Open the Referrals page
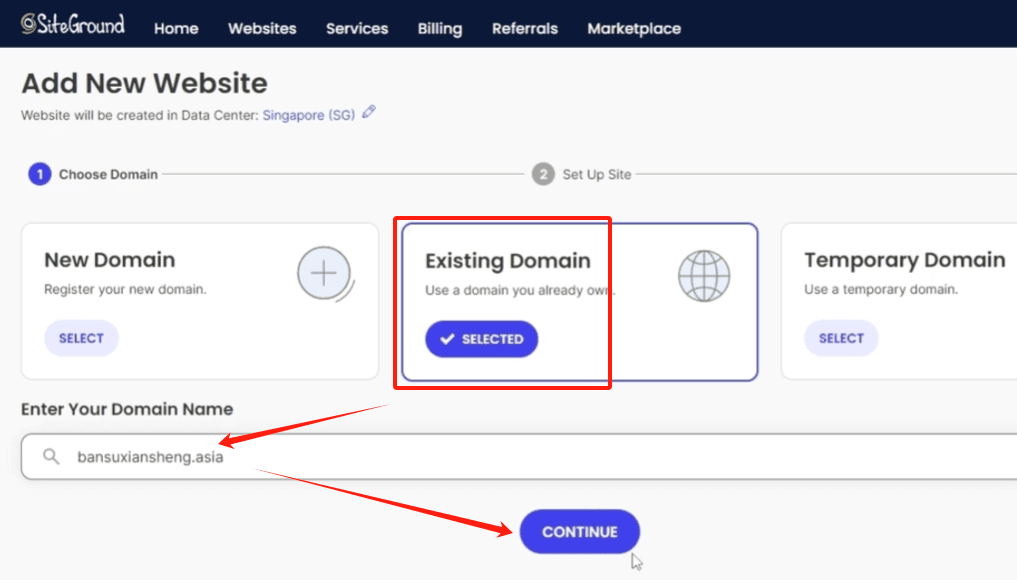The image size is (1017, 580). pyautogui.click(x=525, y=28)
